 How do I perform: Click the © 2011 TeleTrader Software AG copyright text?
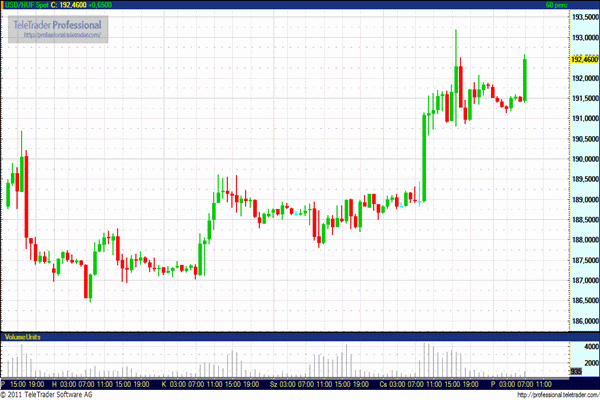46,395
